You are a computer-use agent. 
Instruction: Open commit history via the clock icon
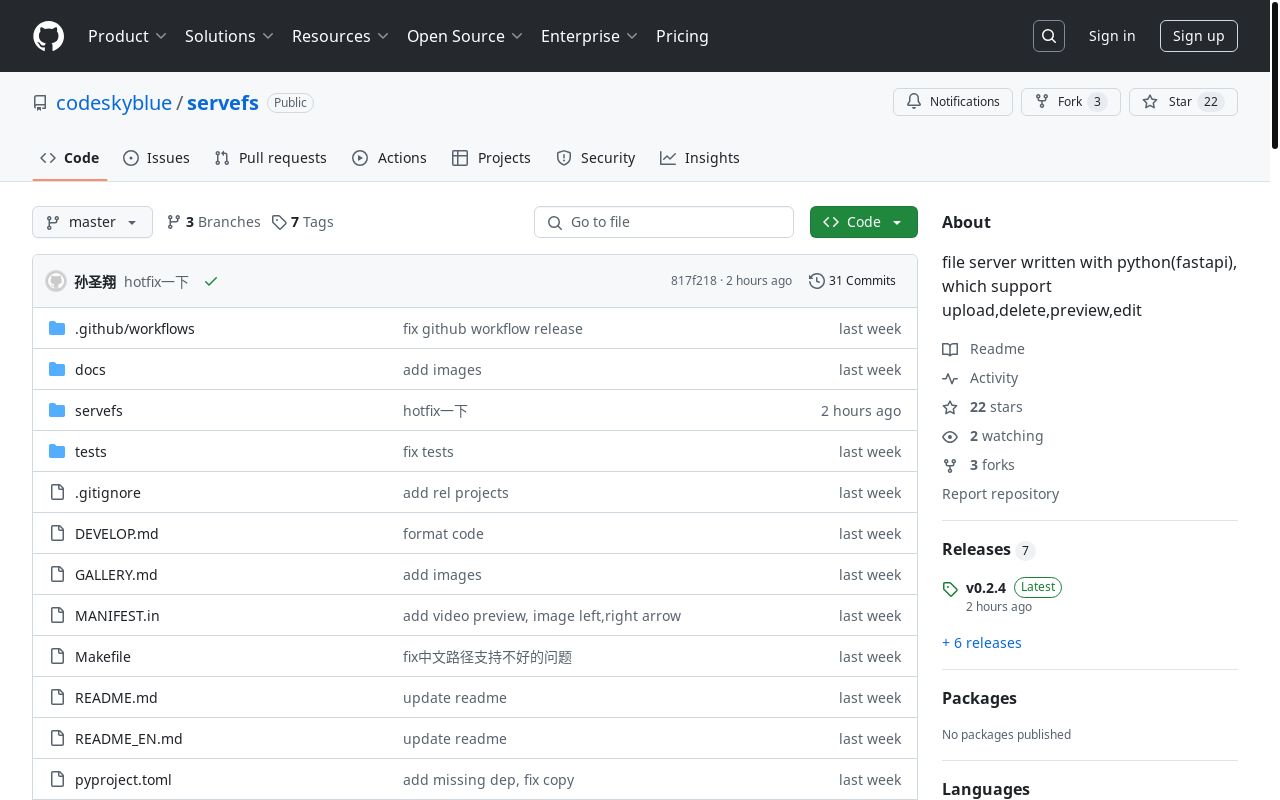click(x=816, y=281)
